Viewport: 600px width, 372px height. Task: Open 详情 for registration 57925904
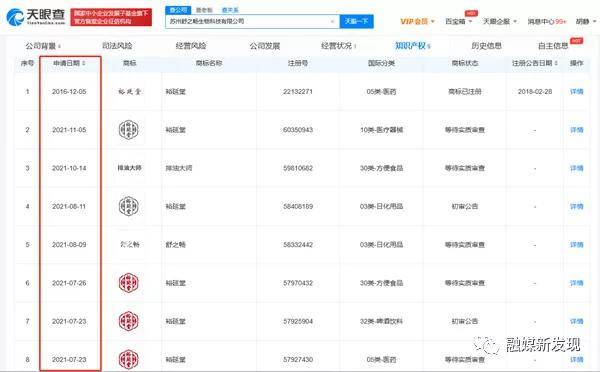(577, 321)
